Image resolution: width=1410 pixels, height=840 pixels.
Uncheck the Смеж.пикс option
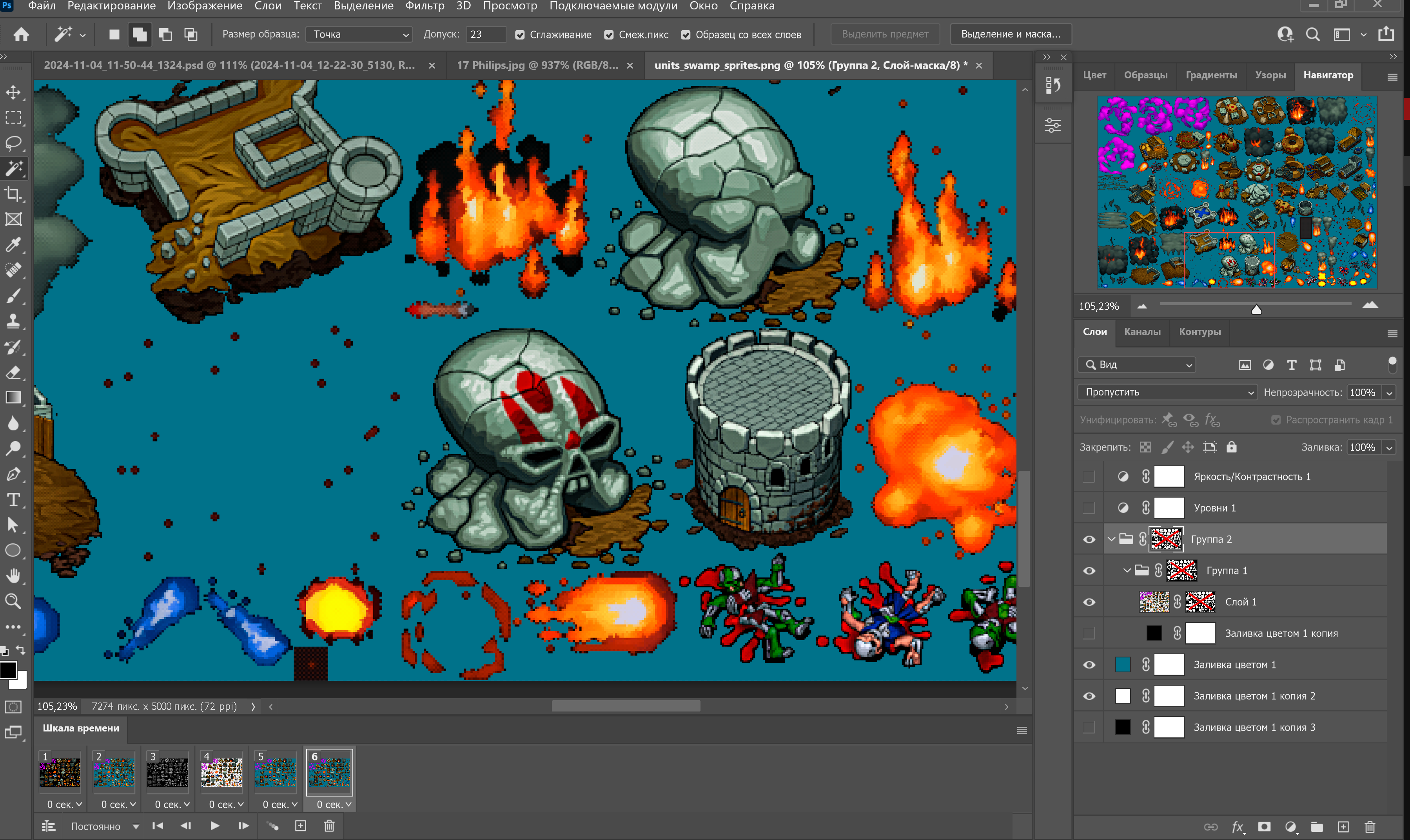coord(609,34)
